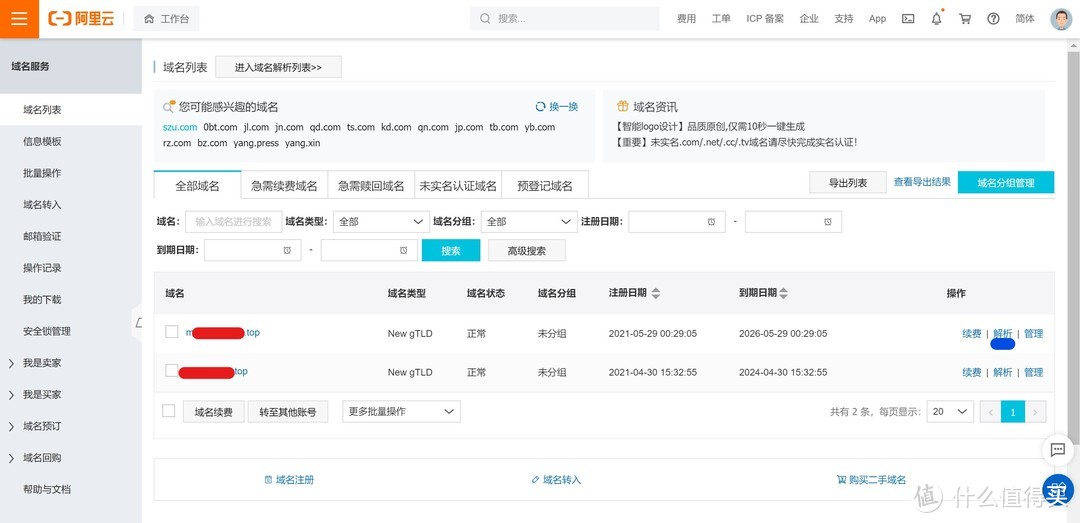Select the second .top domain checkbox
The height and width of the screenshot is (523, 1080).
(x=172, y=371)
